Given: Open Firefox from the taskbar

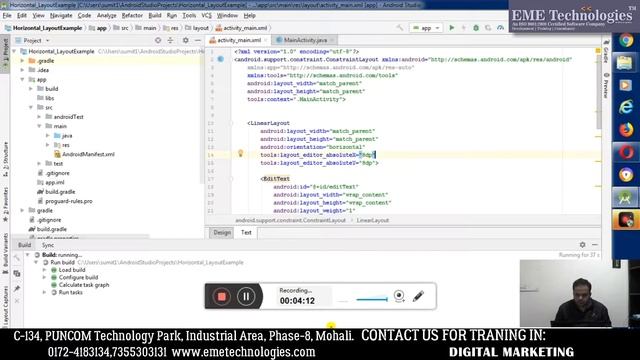Looking at the screenshot, I should coord(626,130).
